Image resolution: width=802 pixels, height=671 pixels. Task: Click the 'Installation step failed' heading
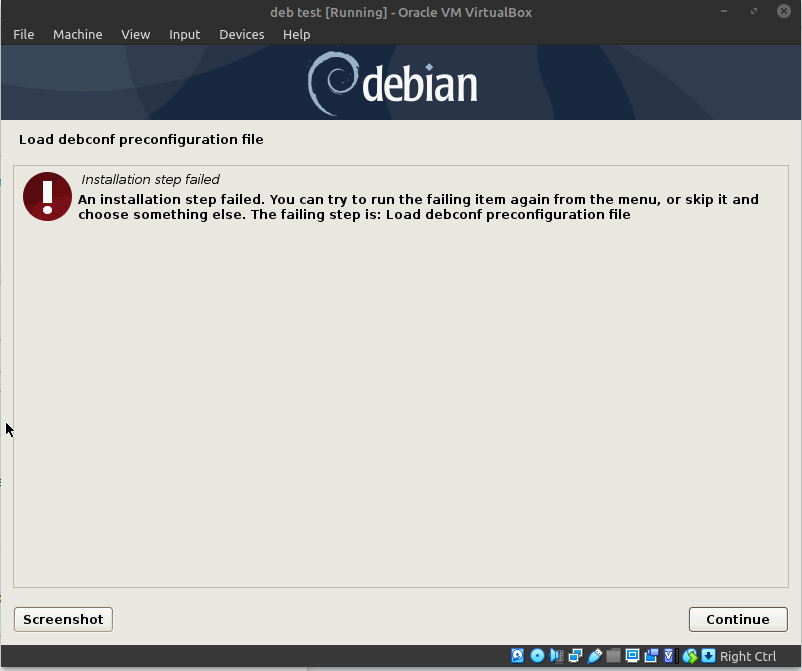coord(150,180)
